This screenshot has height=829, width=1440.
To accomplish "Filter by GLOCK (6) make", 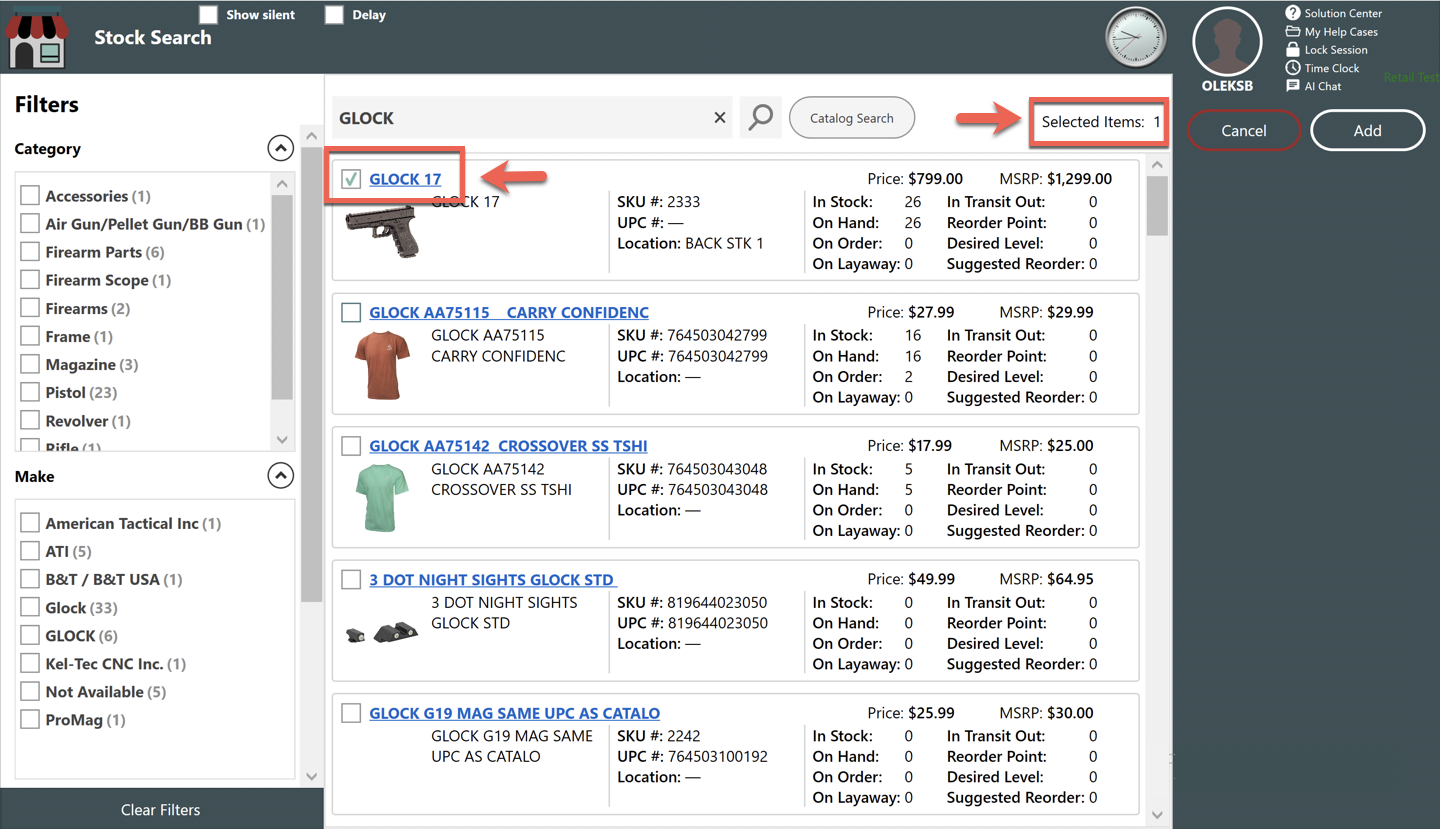I will point(30,635).
